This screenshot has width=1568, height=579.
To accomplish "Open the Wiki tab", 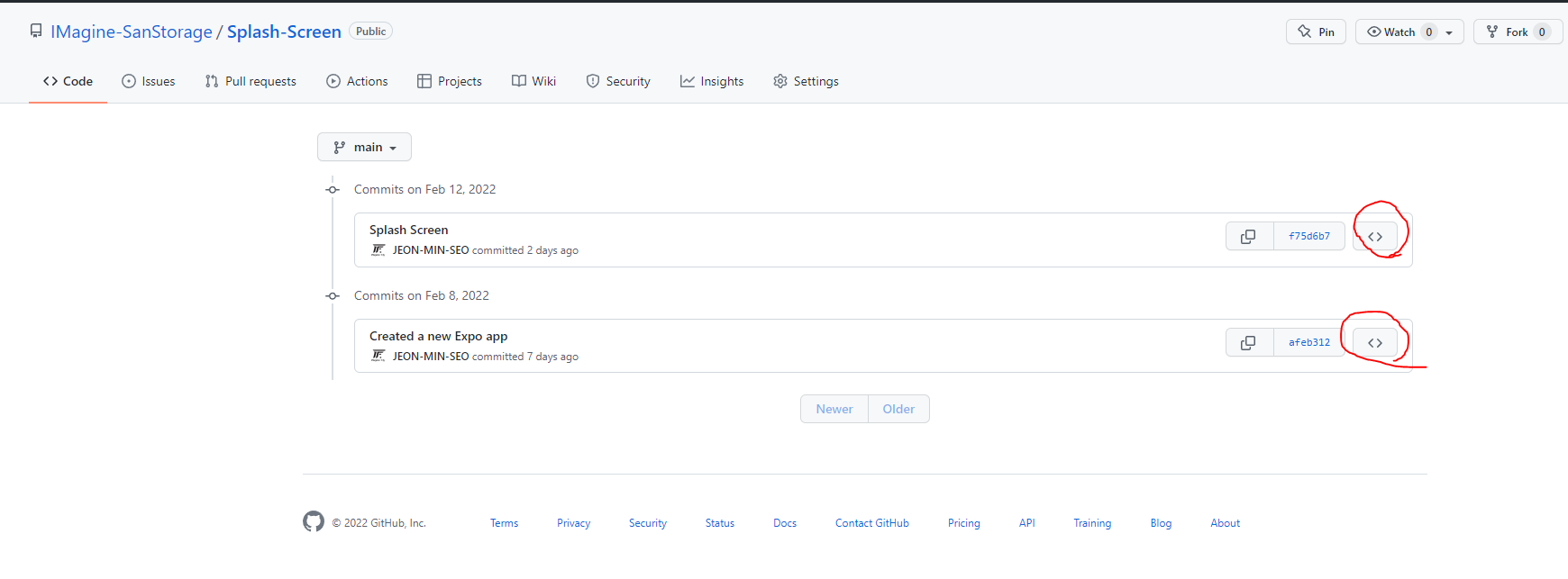I will coord(534,81).
